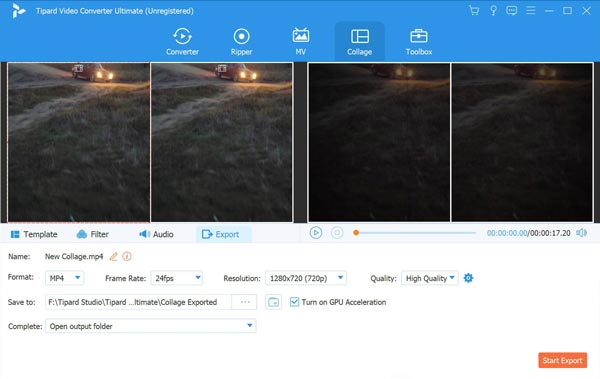
Task: Click the name info icon
Action: pos(127,256)
